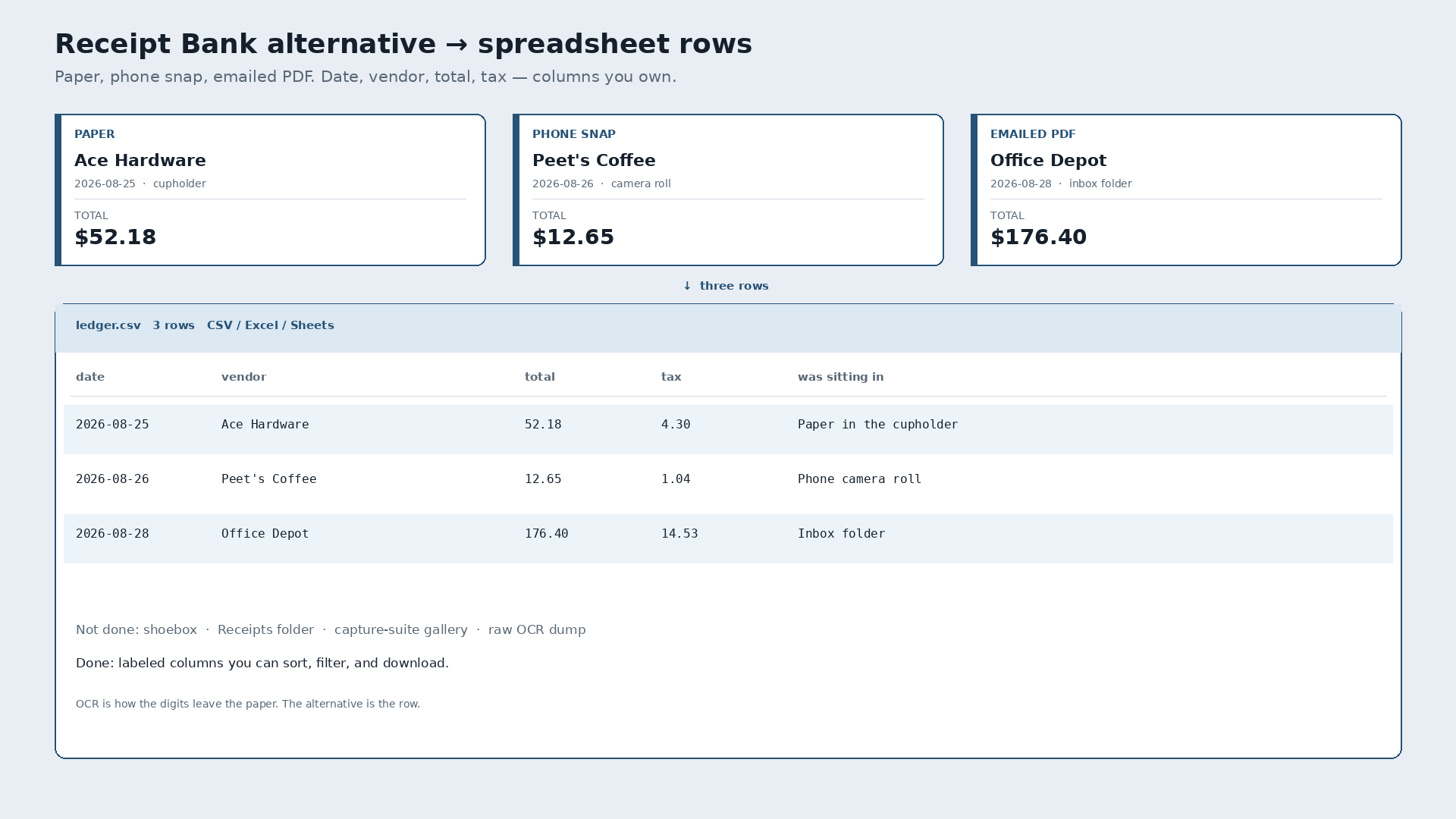This screenshot has width=1456, height=819.
Task: Click the 'vendor' column header
Action: pyautogui.click(x=243, y=377)
